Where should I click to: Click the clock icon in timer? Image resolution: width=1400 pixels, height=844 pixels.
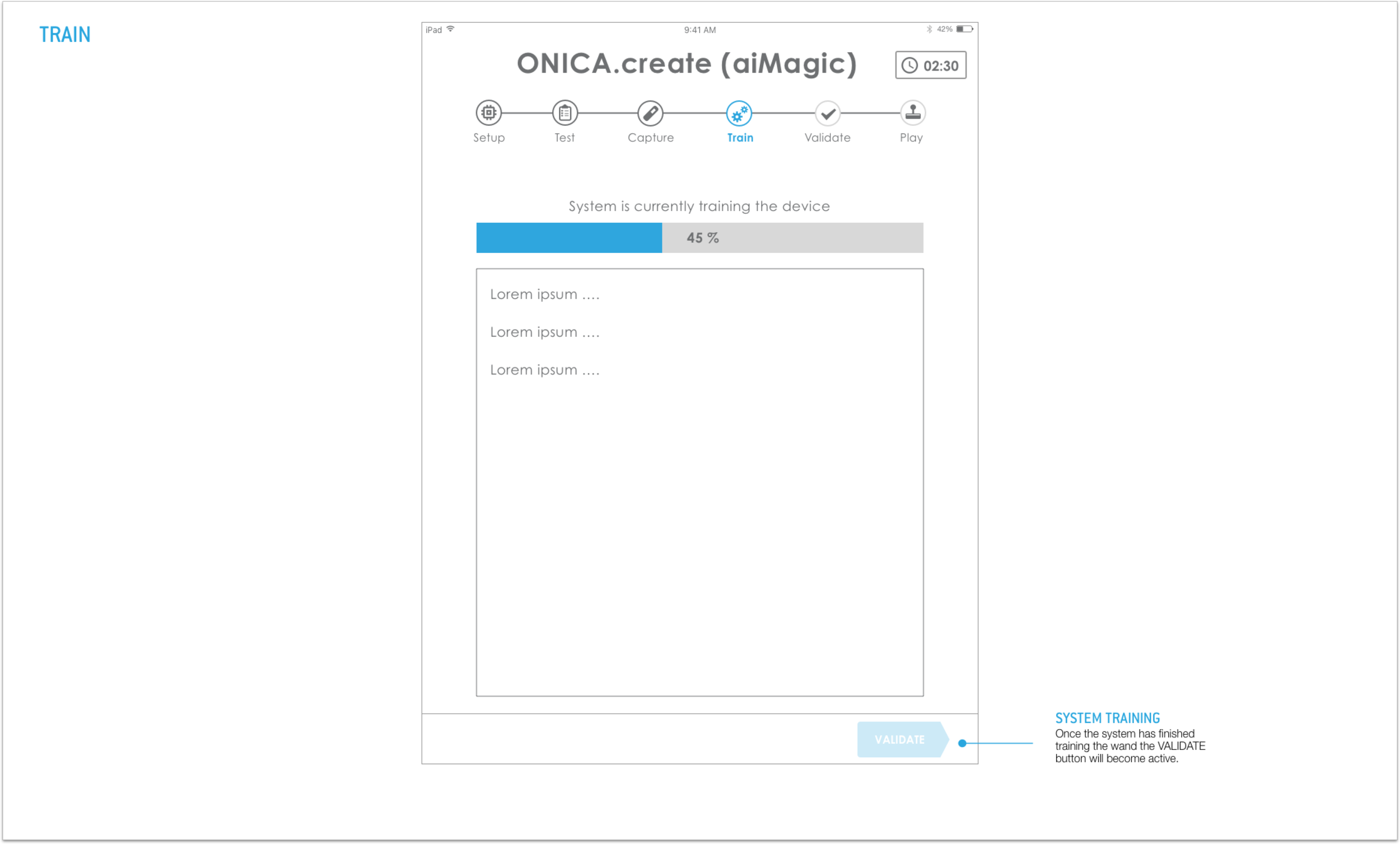pyautogui.click(x=909, y=65)
